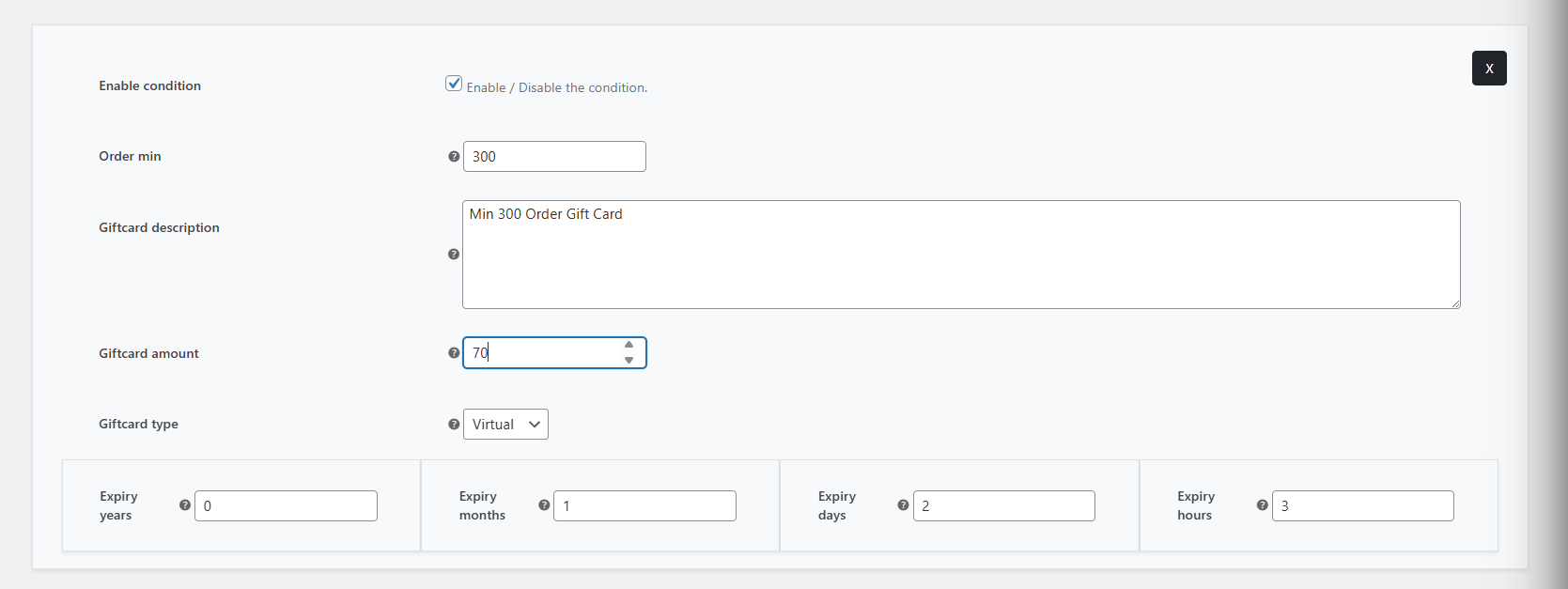Click the Order min input field

click(x=554, y=157)
